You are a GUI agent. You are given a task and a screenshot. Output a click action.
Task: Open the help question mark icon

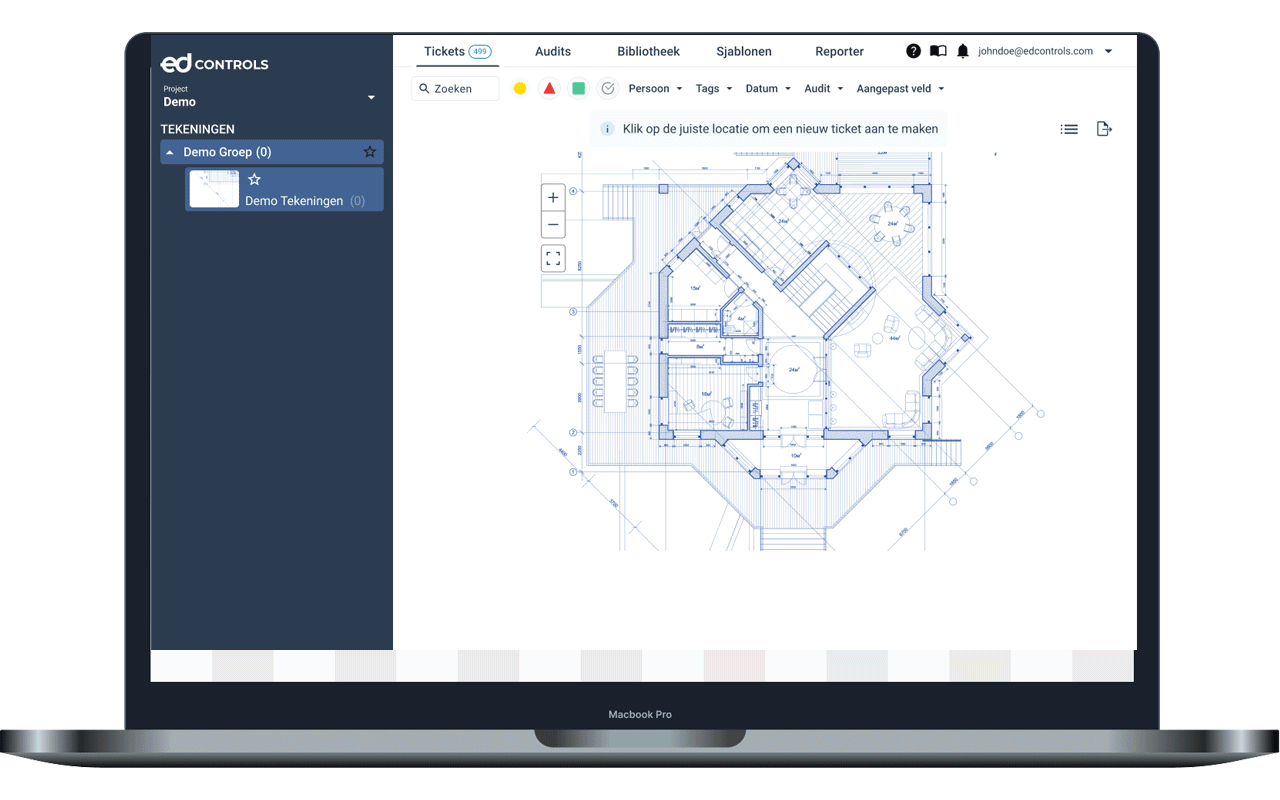point(913,51)
